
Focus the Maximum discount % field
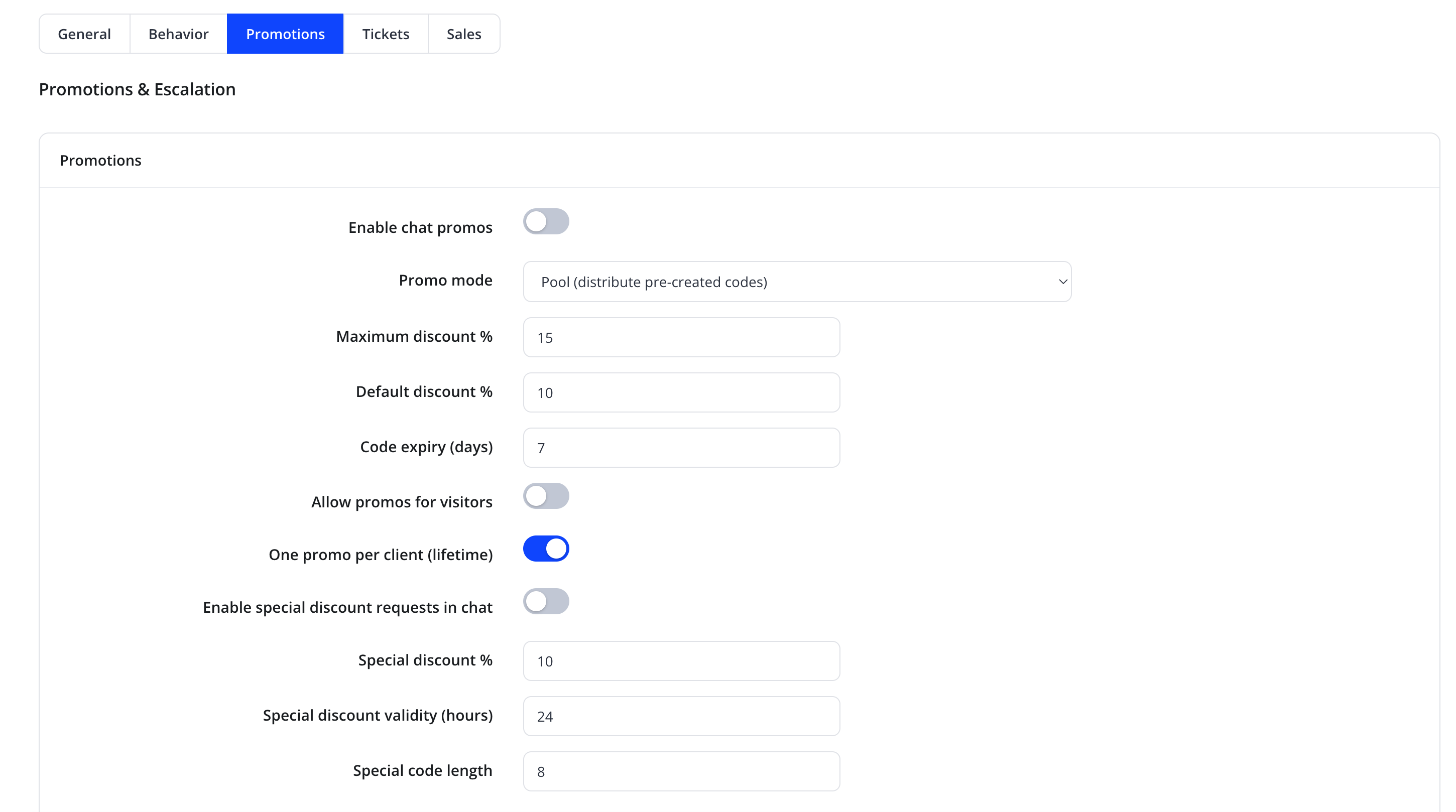point(682,337)
